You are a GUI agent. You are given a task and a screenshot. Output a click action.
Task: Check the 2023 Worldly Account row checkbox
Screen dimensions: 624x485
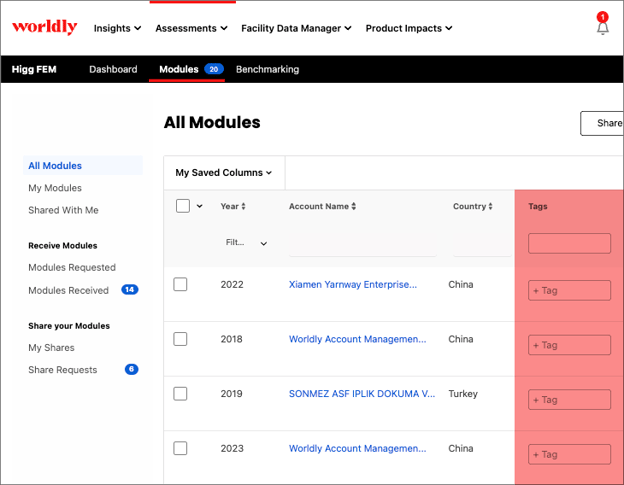(180, 448)
